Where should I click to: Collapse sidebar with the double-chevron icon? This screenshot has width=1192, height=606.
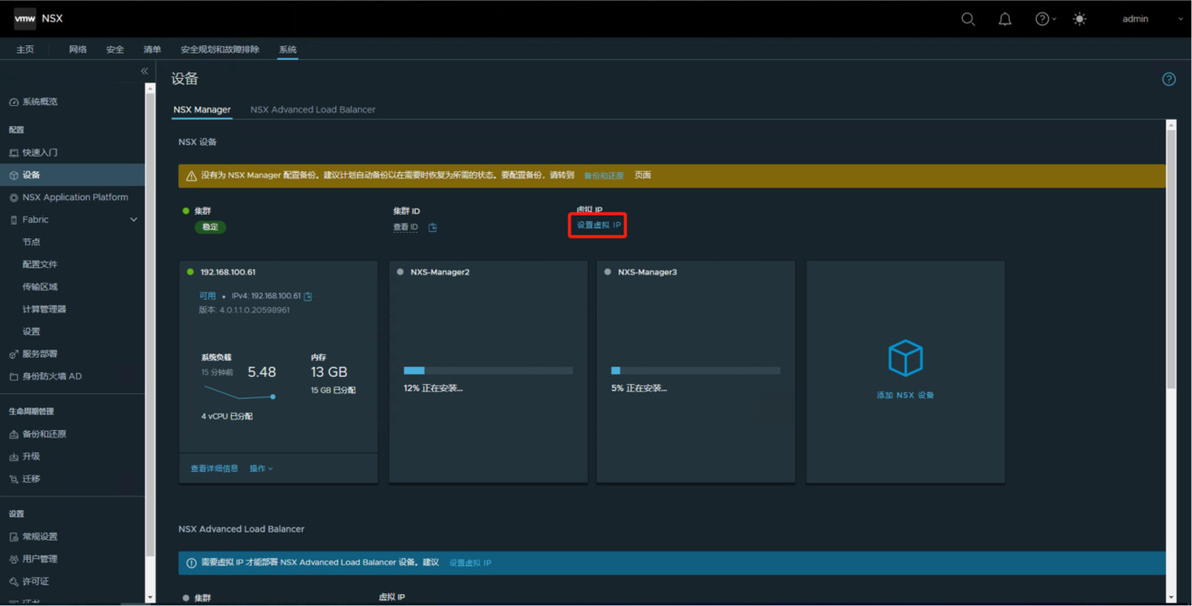(144, 71)
